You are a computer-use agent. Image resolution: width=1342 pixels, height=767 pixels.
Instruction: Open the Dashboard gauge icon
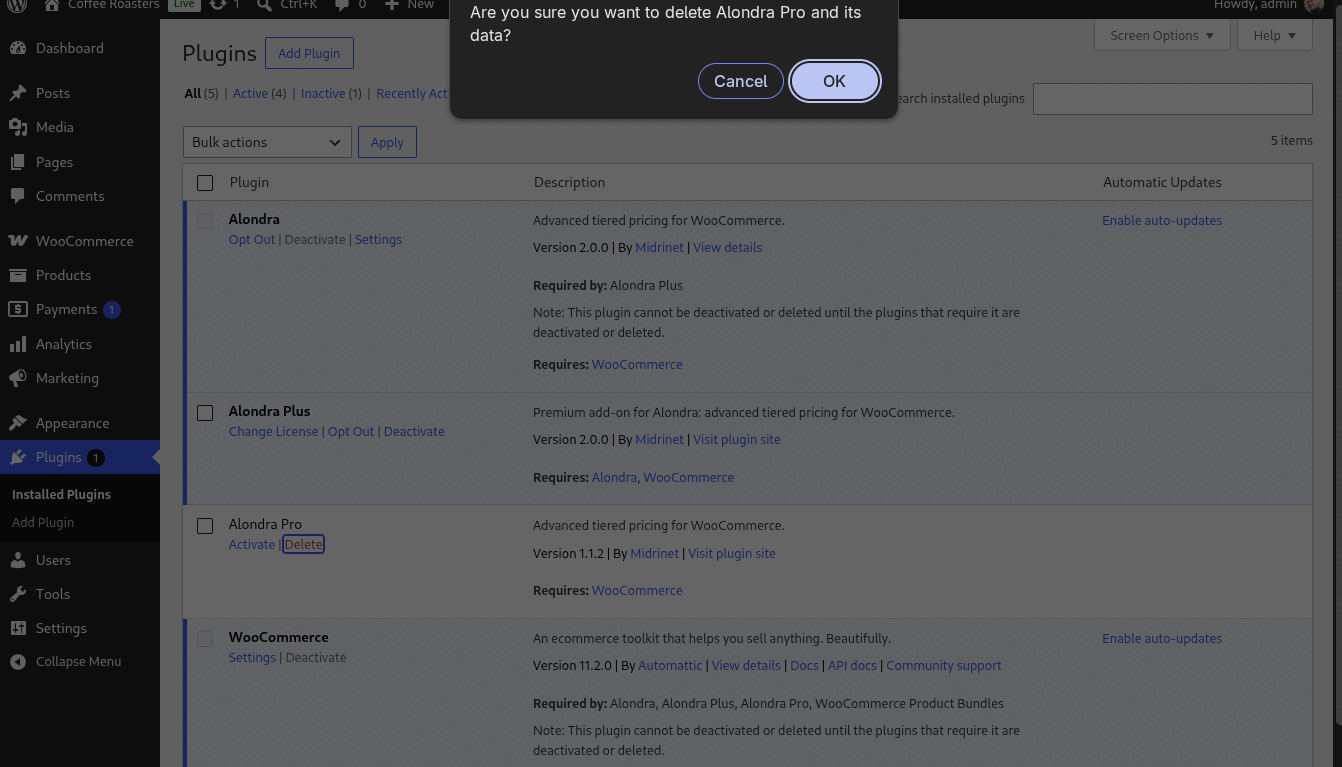(x=18, y=48)
